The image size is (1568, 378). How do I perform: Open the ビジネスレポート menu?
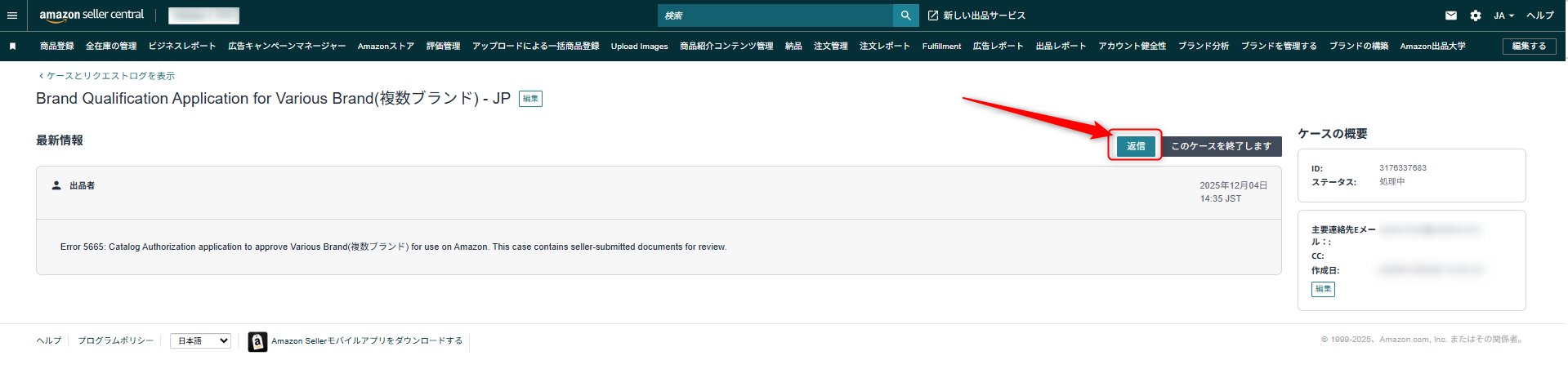click(182, 47)
